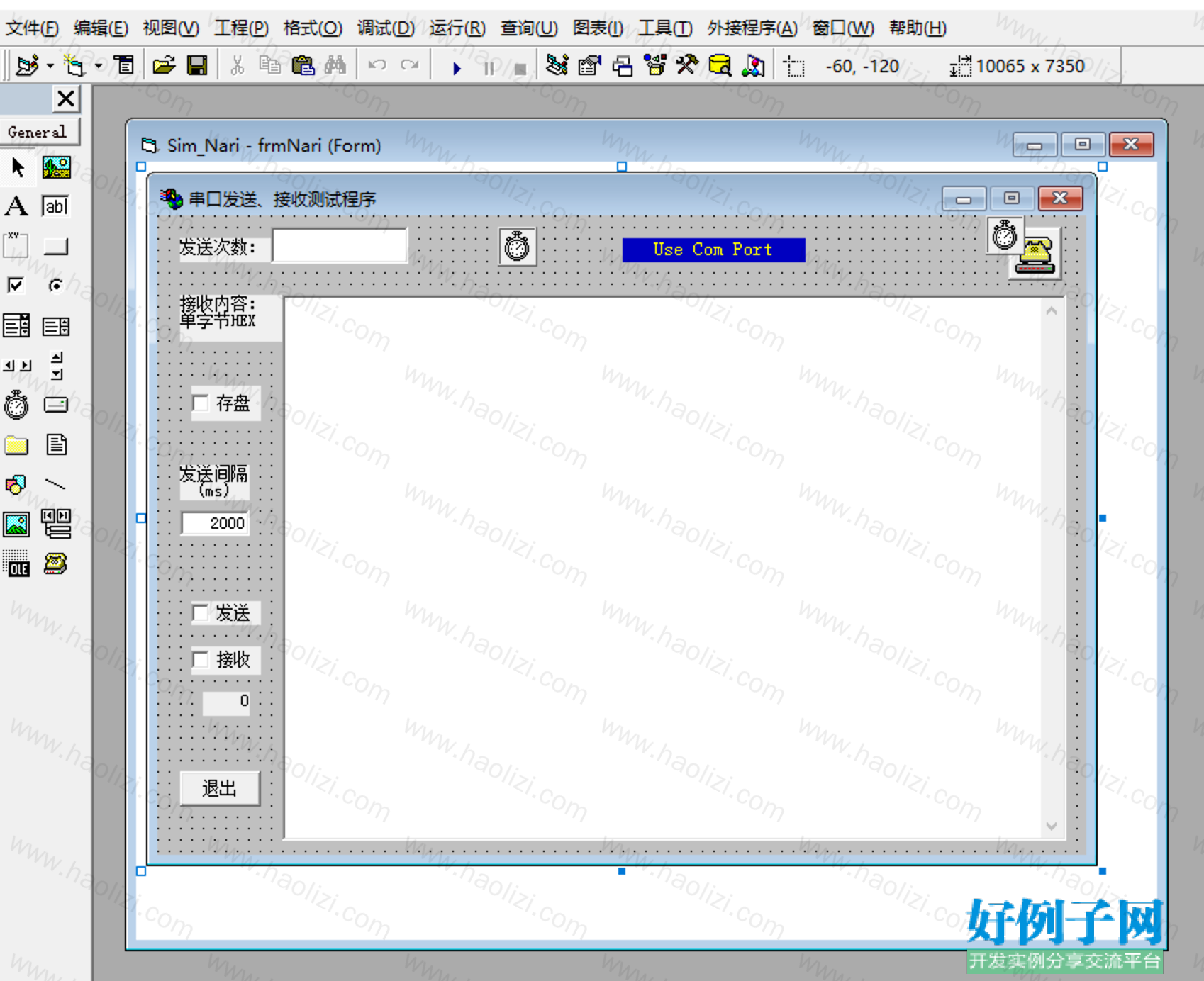Open the Project Explorer window icon
The height and width of the screenshot is (981, 1204).
pos(557,66)
